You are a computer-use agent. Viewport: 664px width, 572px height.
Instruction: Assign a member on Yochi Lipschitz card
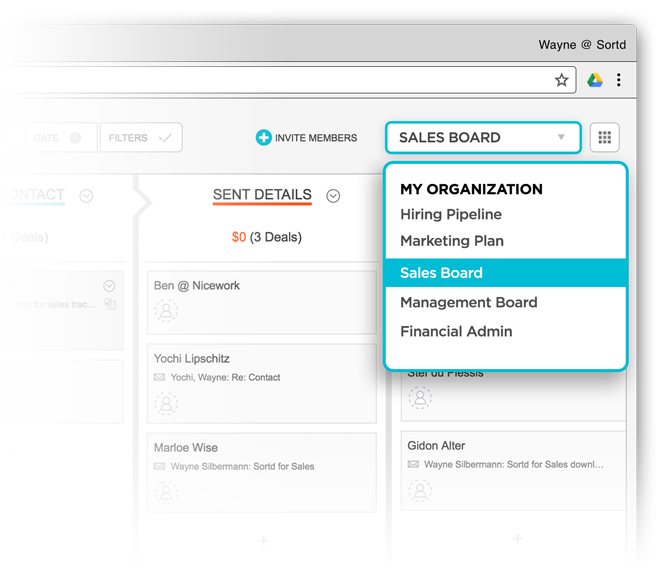[x=166, y=403]
